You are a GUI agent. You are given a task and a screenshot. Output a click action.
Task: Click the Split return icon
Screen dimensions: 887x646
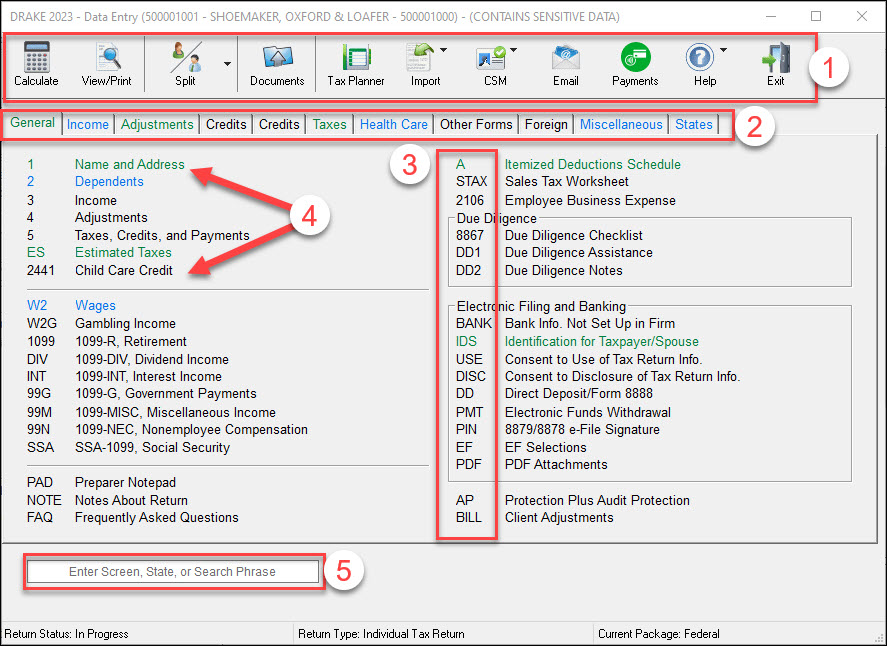(x=186, y=57)
